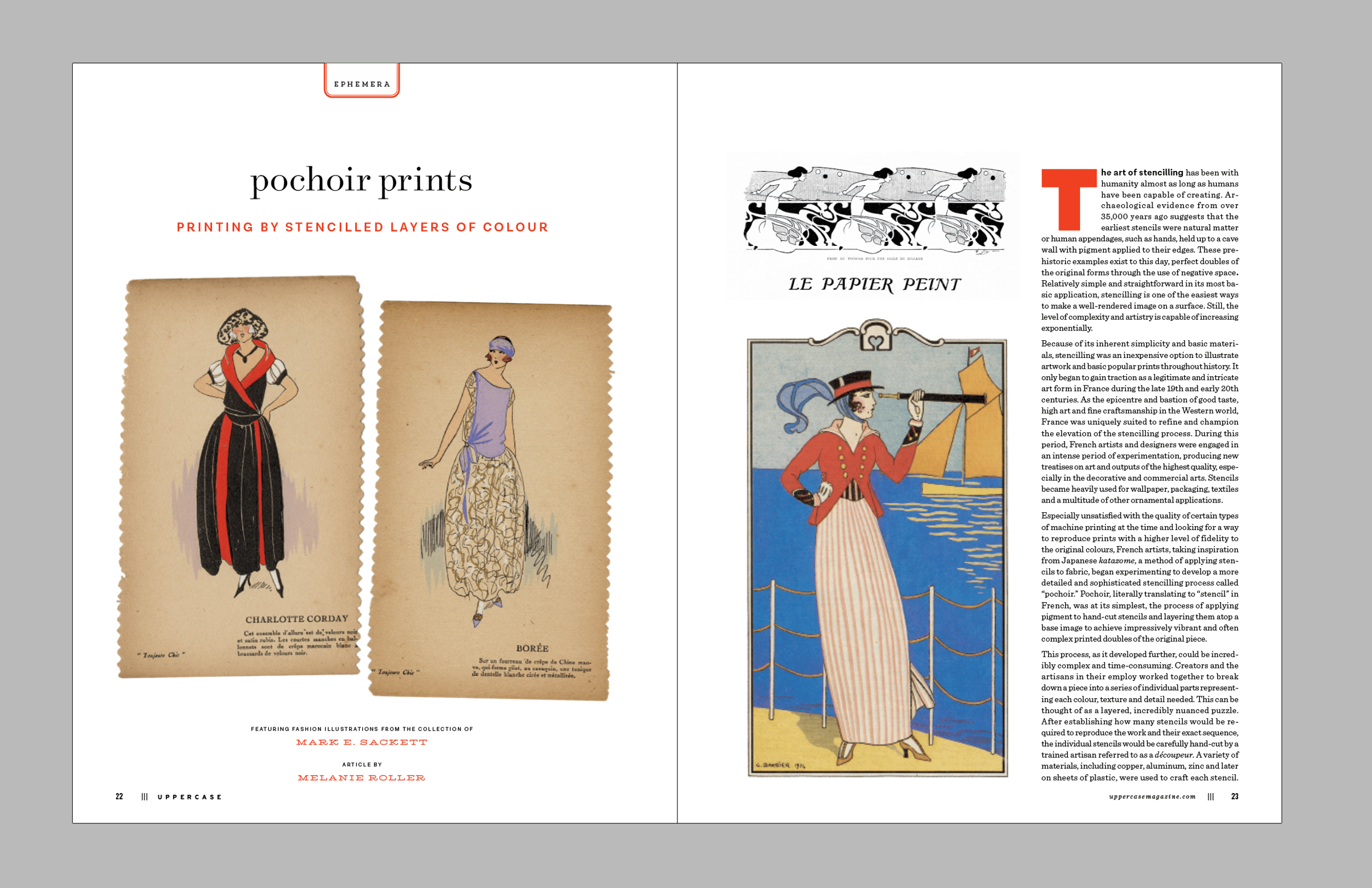
Task: Click the name 'MARK E. SACKETT'
Action: coord(362,743)
